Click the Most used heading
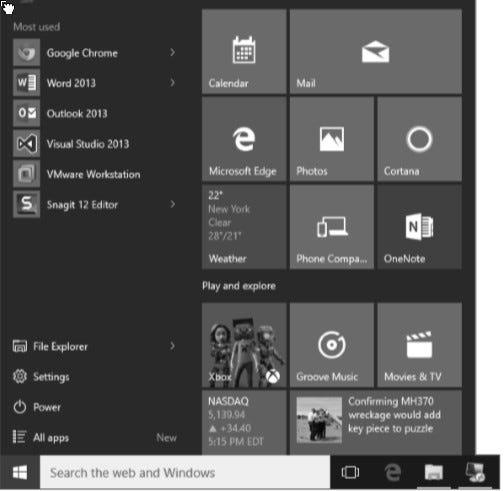504x491 pixels. [37, 27]
